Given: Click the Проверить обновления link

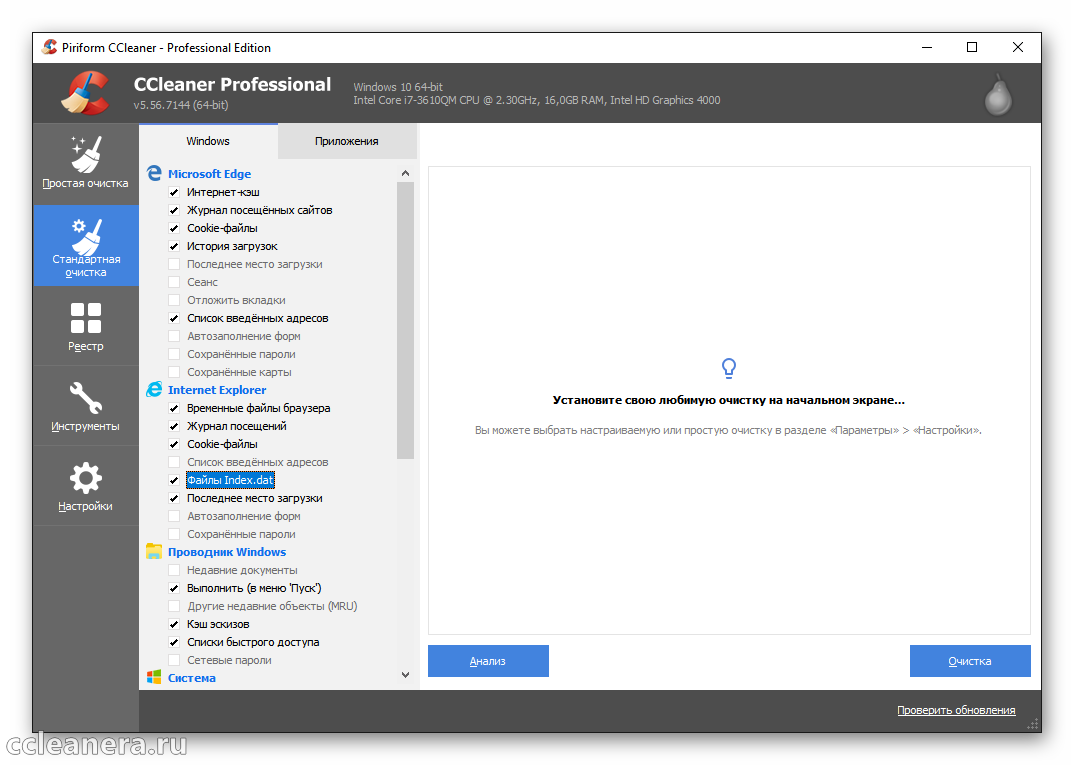Looking at the screenshot, I should click(x=955, y=710).
